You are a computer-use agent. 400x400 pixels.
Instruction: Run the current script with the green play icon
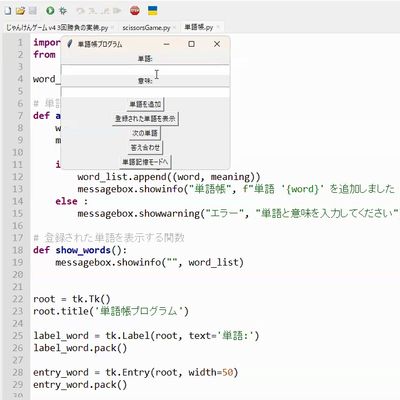pos(50,11)
